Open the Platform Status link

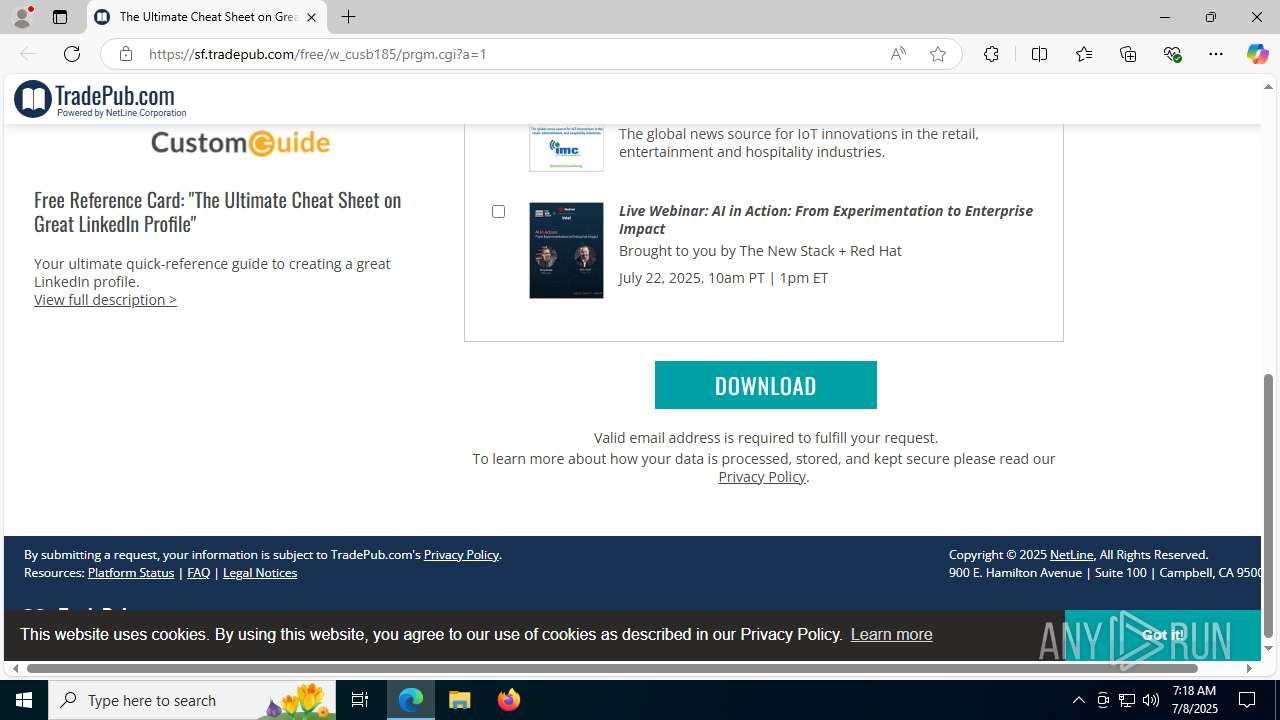click(131, 572)
